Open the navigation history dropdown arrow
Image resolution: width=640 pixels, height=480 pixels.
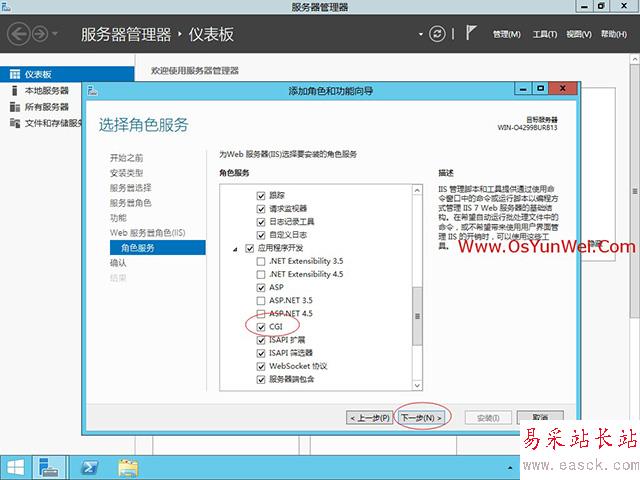tap(55, 34)
